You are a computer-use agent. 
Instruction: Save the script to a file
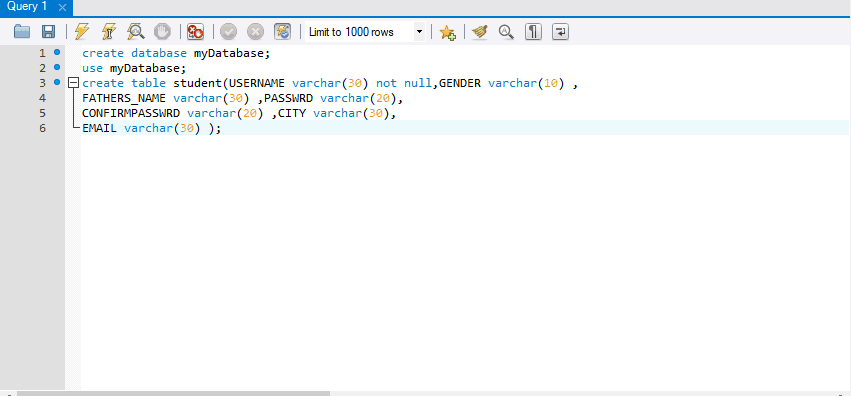48,31
